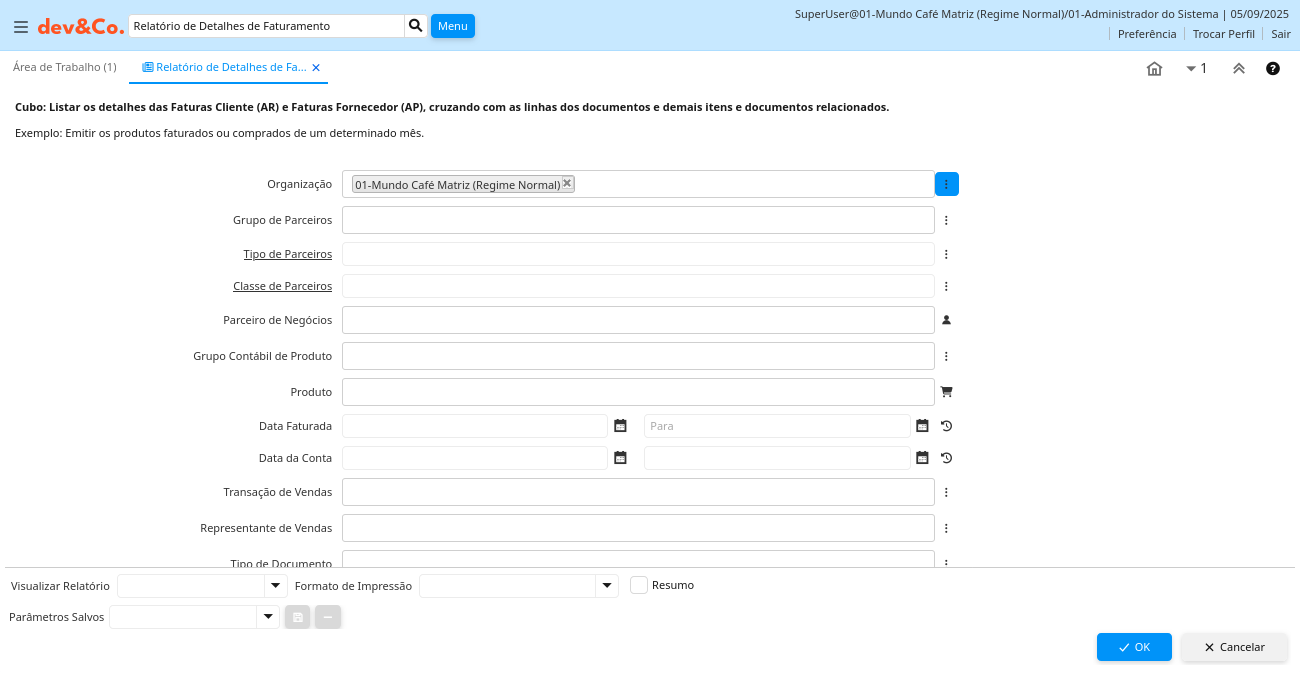Open the hamburger navigation menu
The height and width of the screenshot is (674, 1300).
[20, 27]
